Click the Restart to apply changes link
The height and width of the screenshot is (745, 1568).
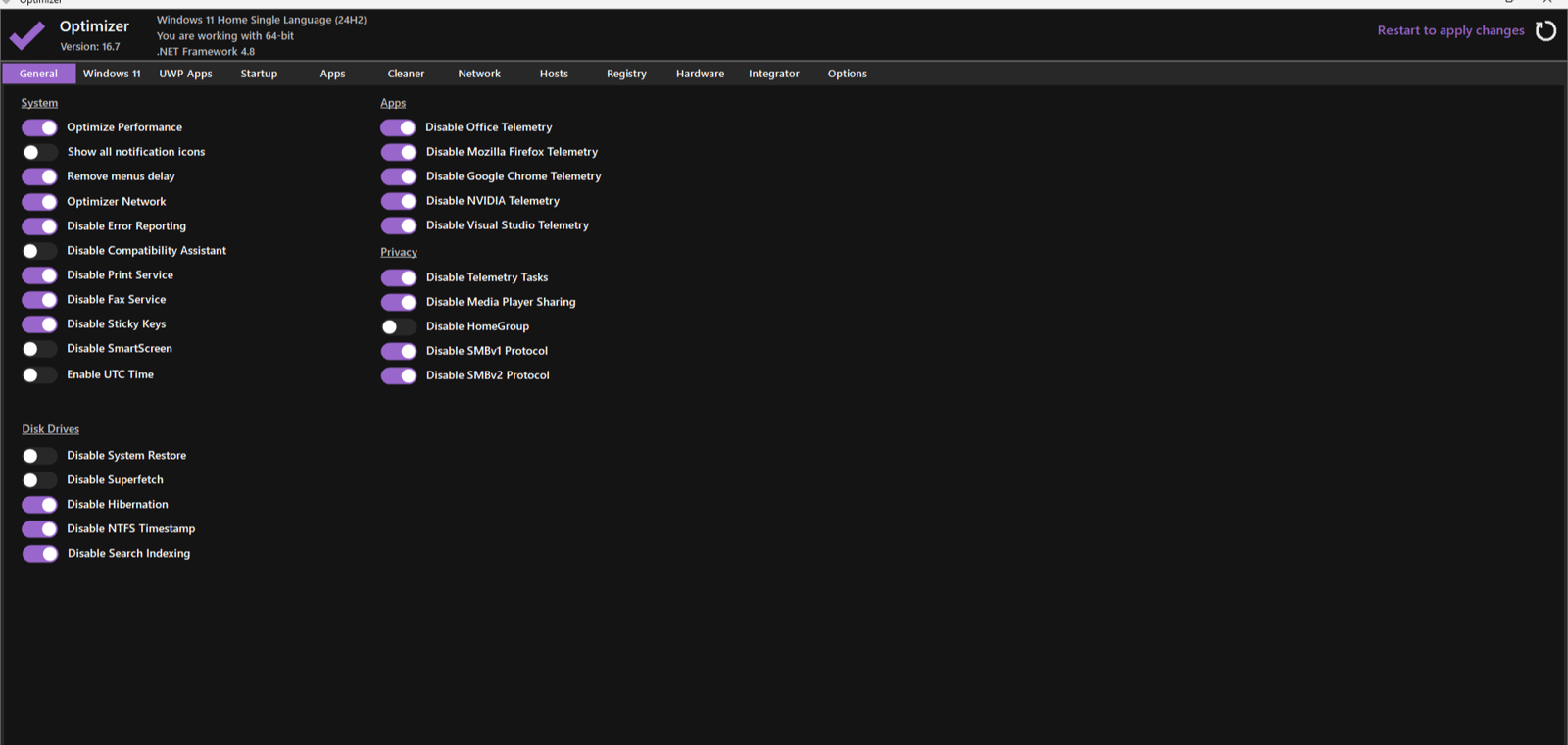pos(1450,30)
